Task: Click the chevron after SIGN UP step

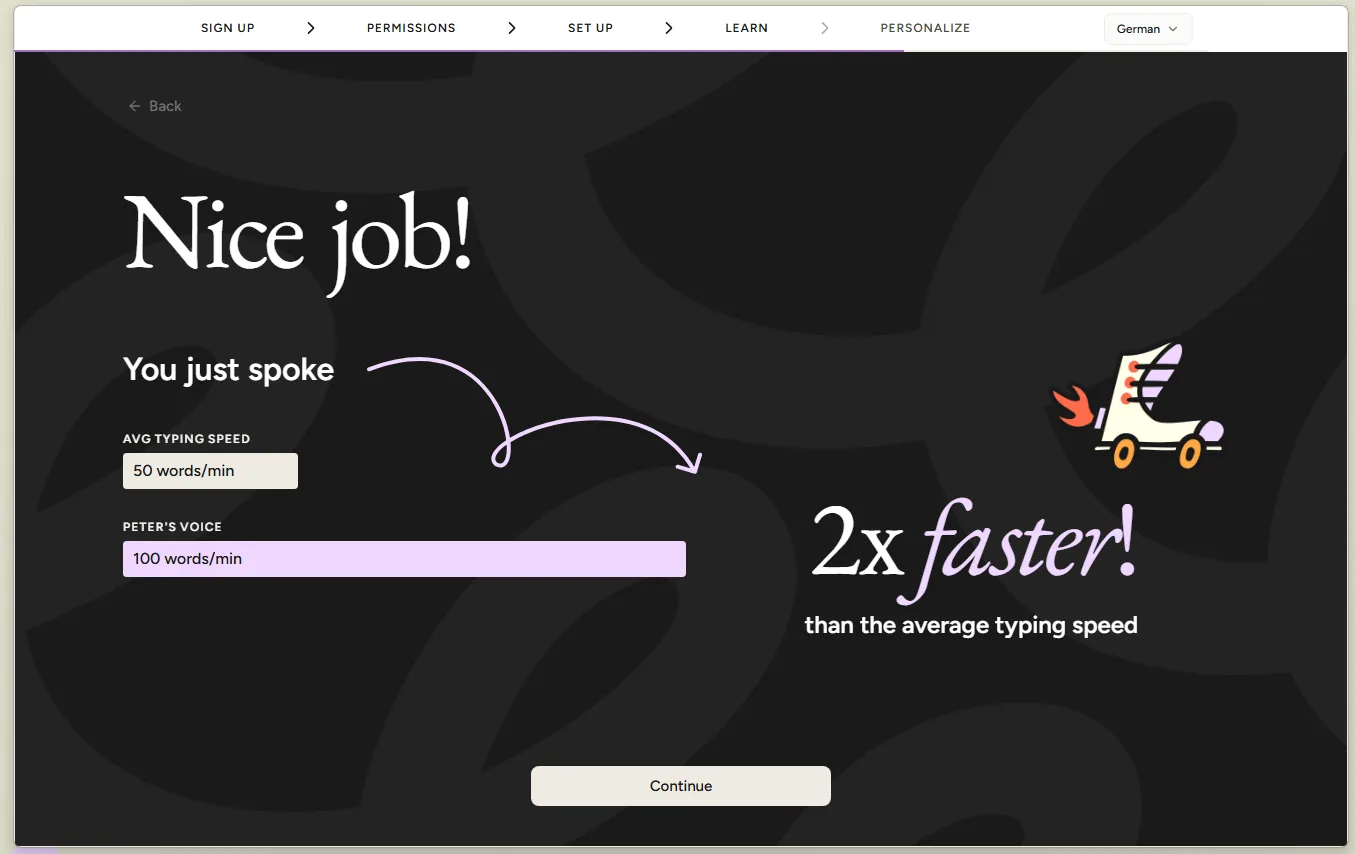Action: tap(311, 28)
